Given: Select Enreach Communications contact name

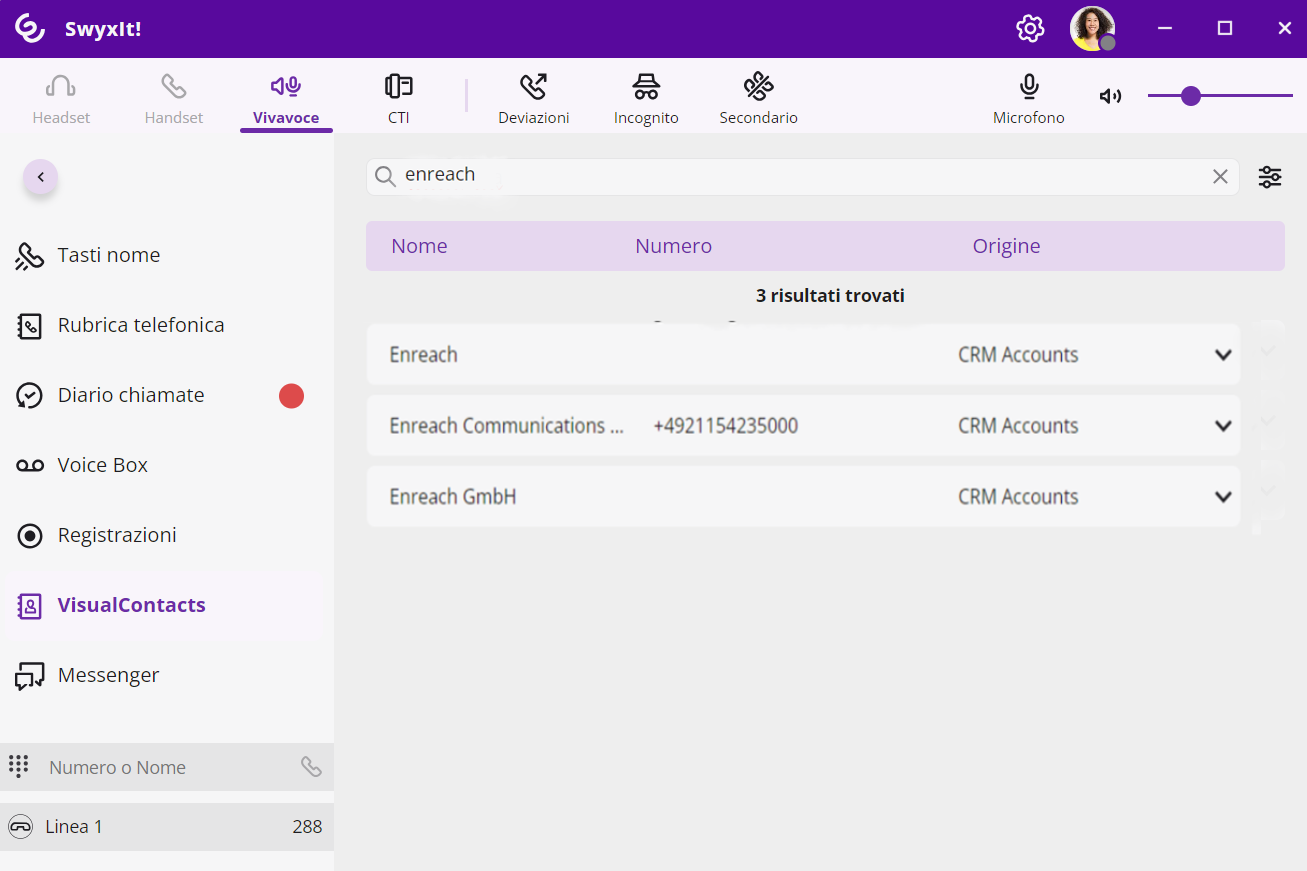Looking at the screenshot, I should tap(507, 426).
